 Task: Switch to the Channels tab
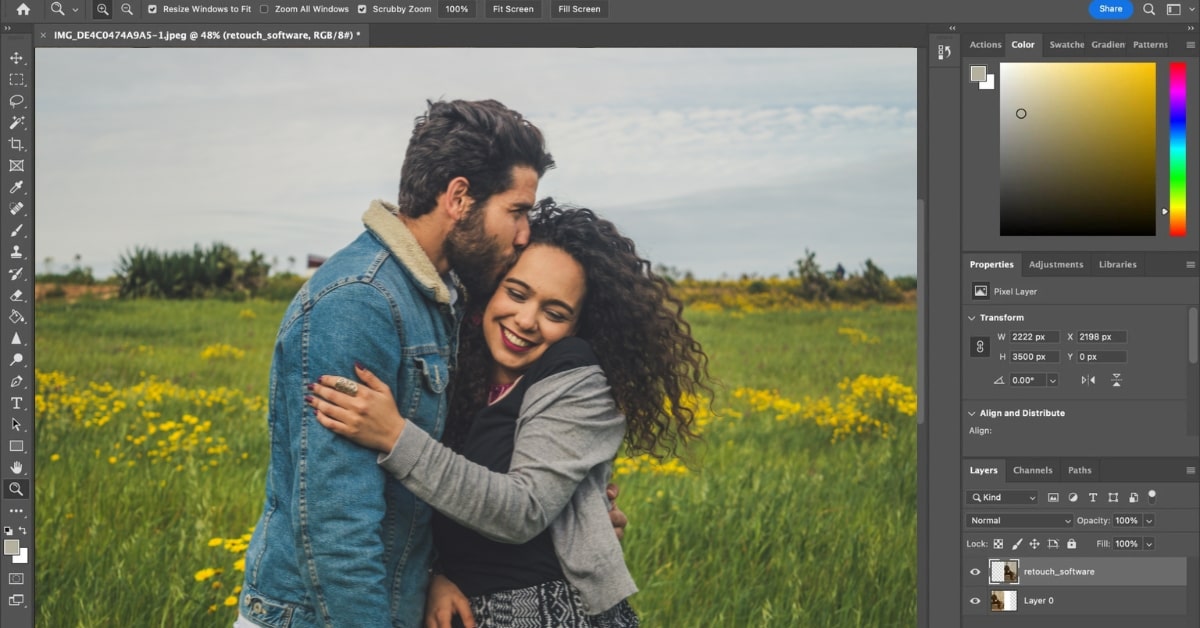tap(1032, 470)
